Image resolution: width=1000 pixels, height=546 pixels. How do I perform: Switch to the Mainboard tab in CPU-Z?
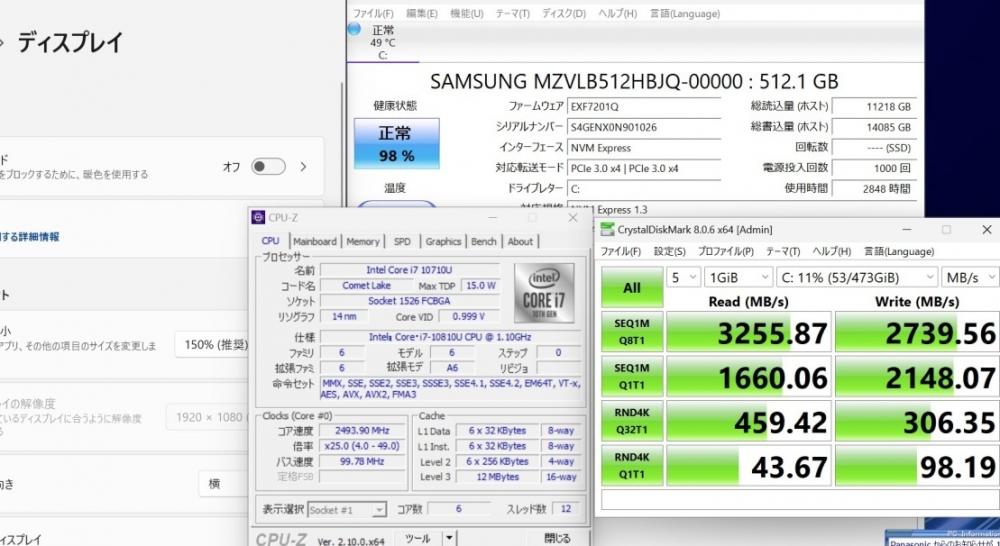(x=314, y=242)
